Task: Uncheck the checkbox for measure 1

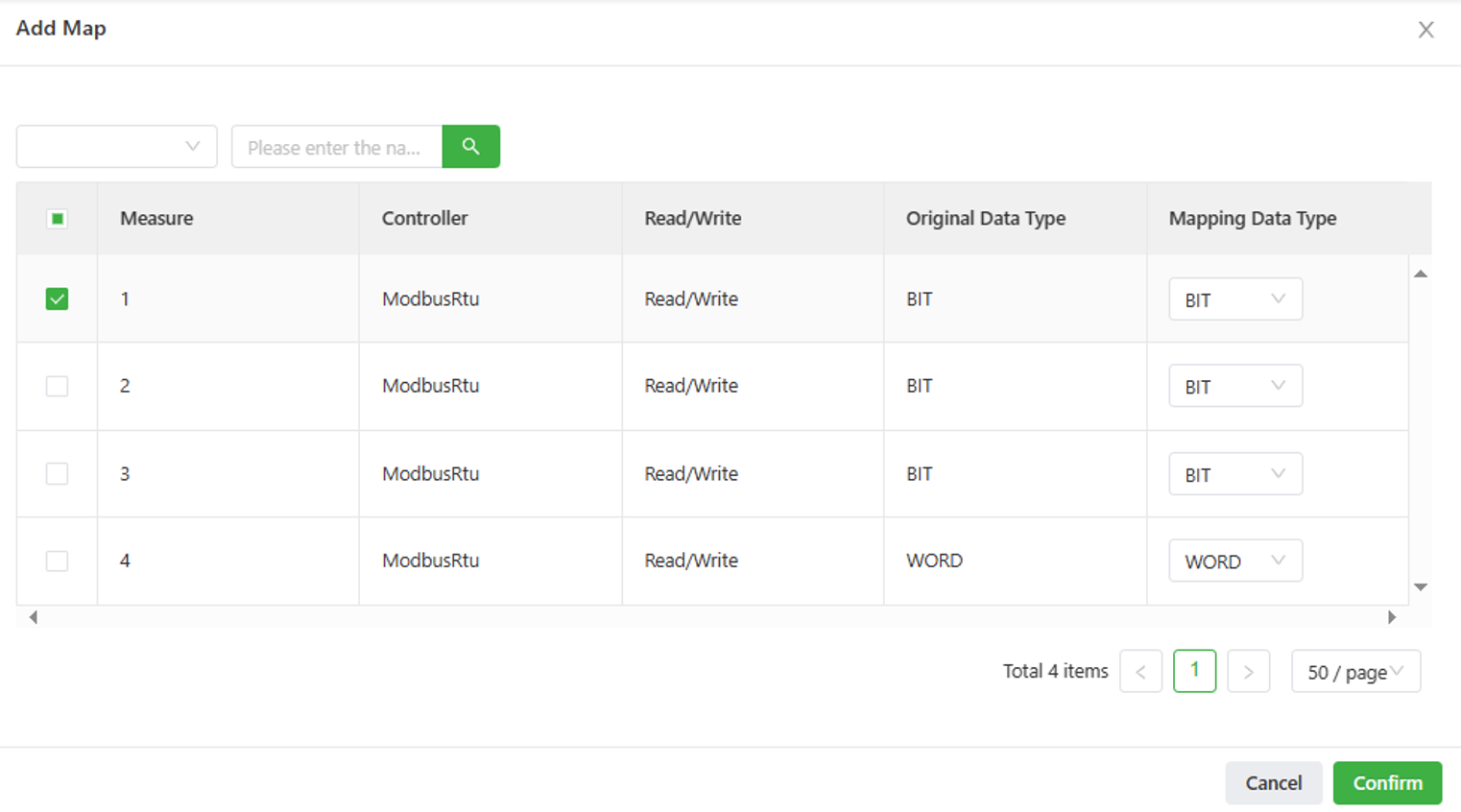Action: pos(58,299)
